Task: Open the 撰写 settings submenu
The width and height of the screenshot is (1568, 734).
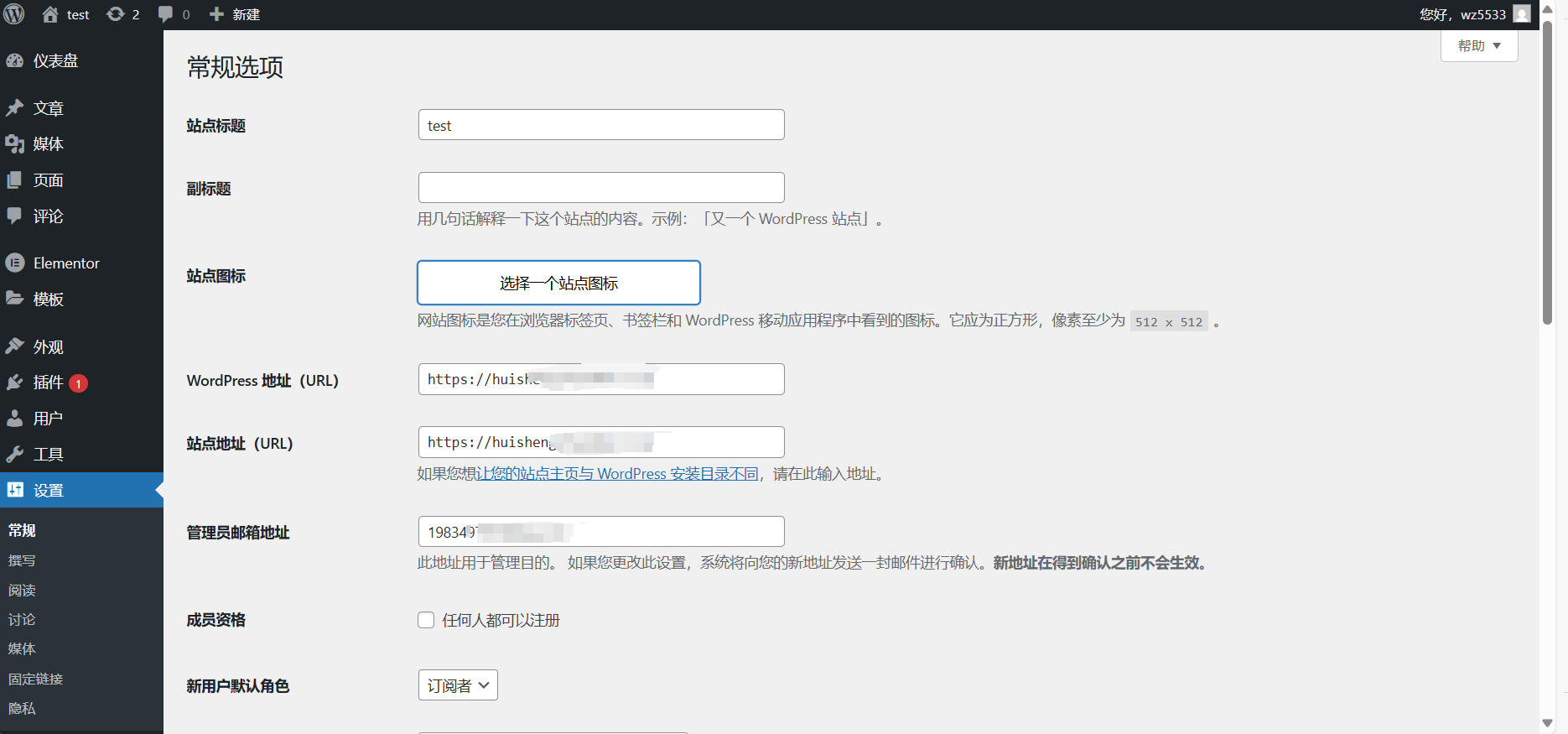Action: pyautogui.click(x=22, y=560)
